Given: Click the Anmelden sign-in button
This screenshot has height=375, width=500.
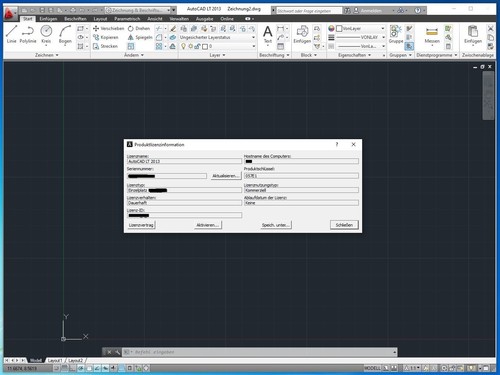Looking at the screenshot, I should pyautogui.click(x=371, y=11).
